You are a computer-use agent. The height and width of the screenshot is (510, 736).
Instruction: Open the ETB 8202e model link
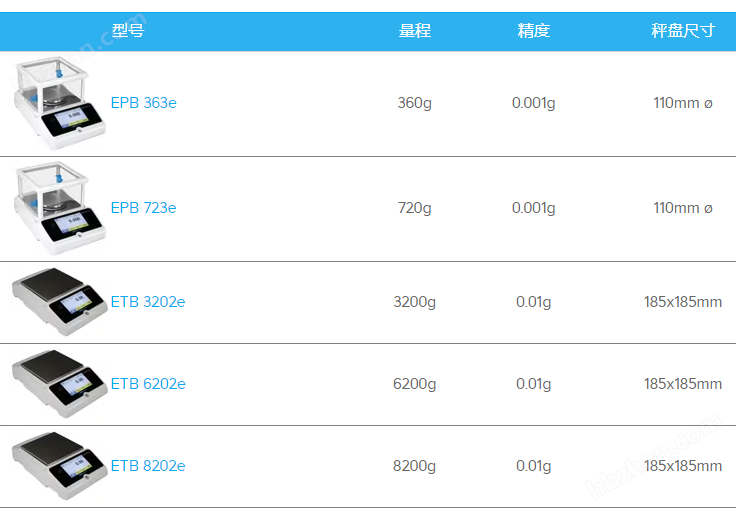point(148,466)
